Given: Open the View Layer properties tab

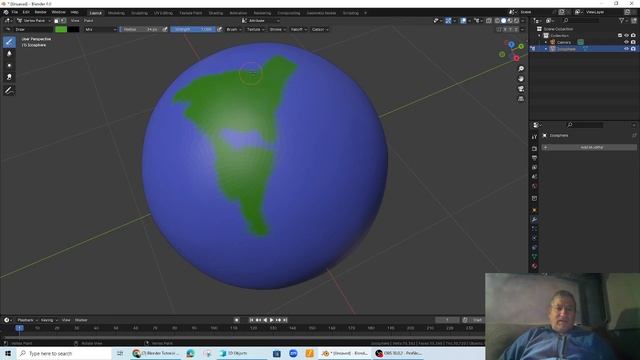Looking at the screenshot, I should point(534,167).
